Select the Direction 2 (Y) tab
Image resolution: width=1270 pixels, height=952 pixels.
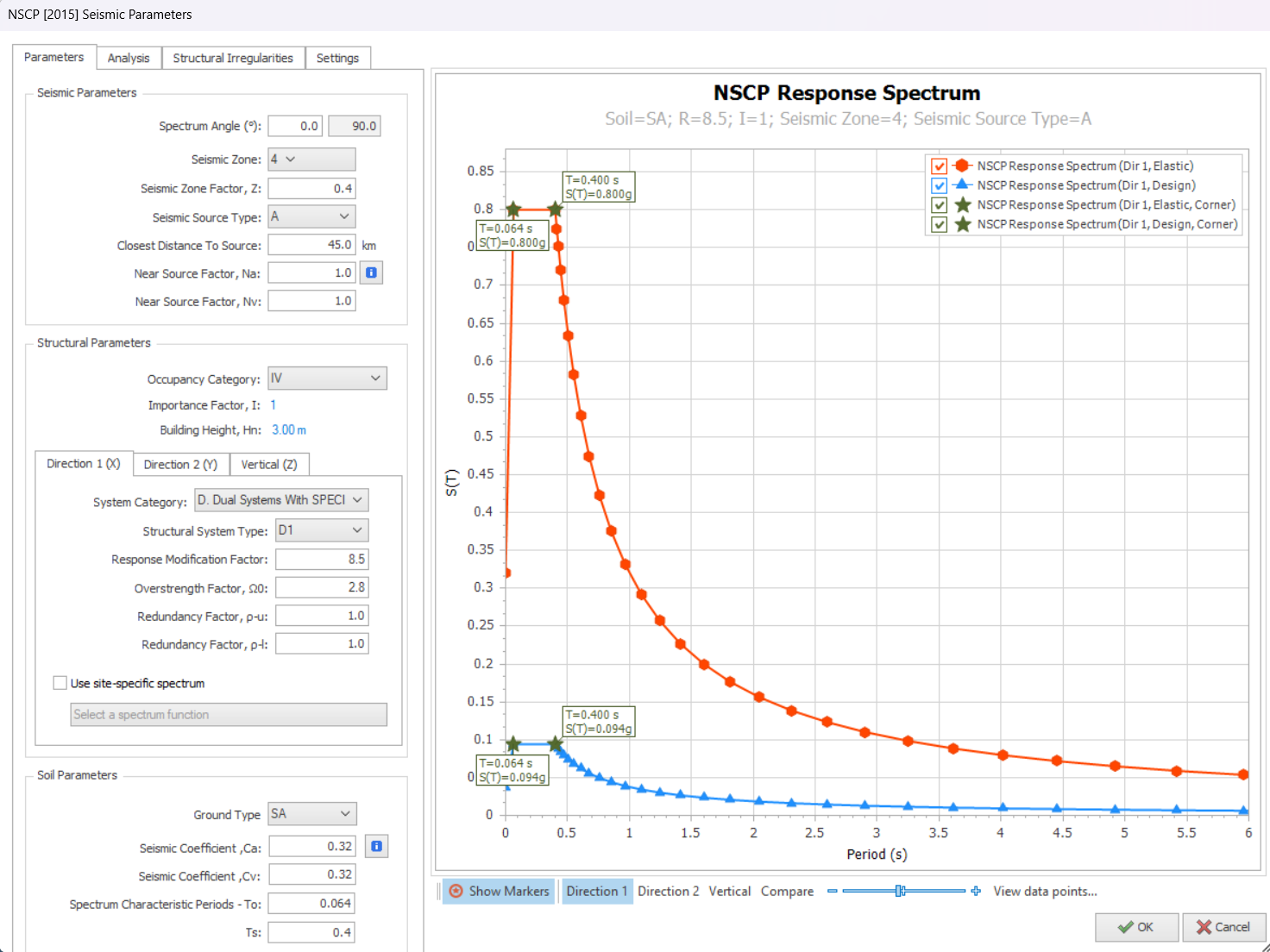pyautogui.click(x=180, y=465)
